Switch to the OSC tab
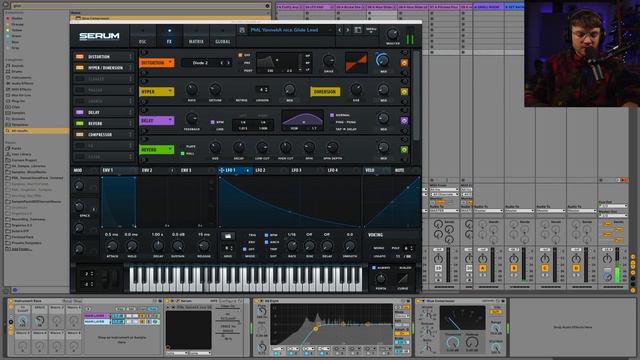This screenshot has height=360, width=640. tap(142, 37)
